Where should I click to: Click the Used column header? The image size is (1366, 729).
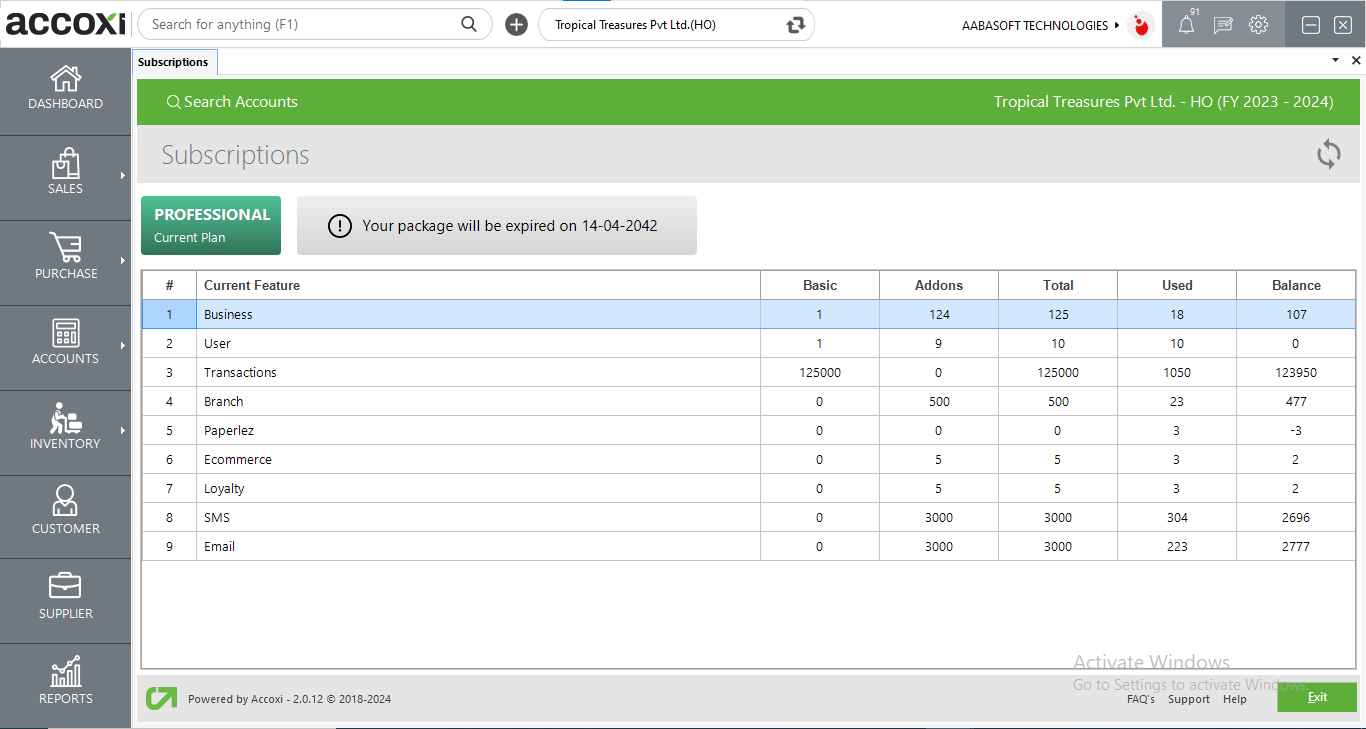coord(1177,285)
